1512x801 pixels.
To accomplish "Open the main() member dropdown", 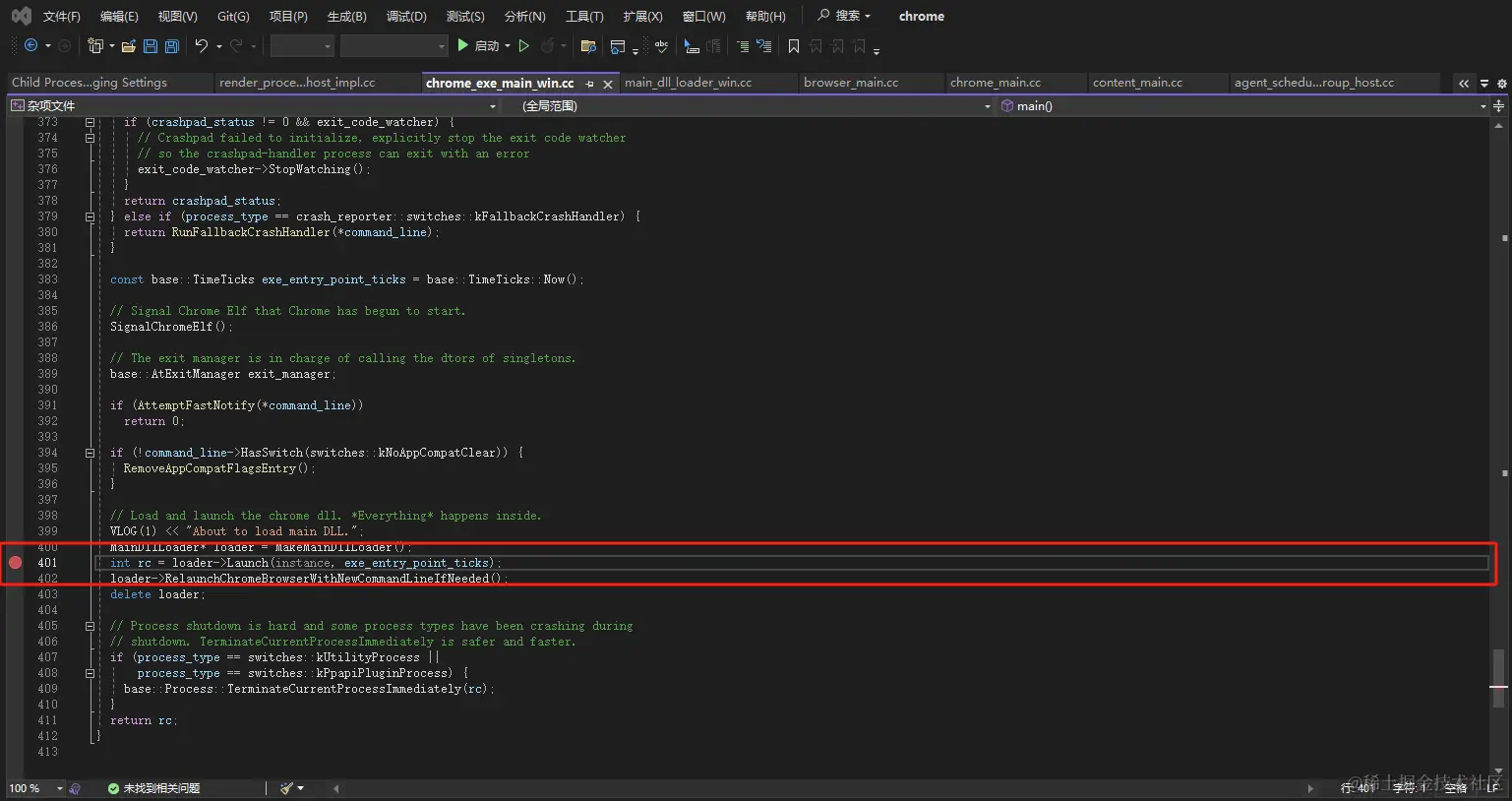I will [x=1243, y=106].
